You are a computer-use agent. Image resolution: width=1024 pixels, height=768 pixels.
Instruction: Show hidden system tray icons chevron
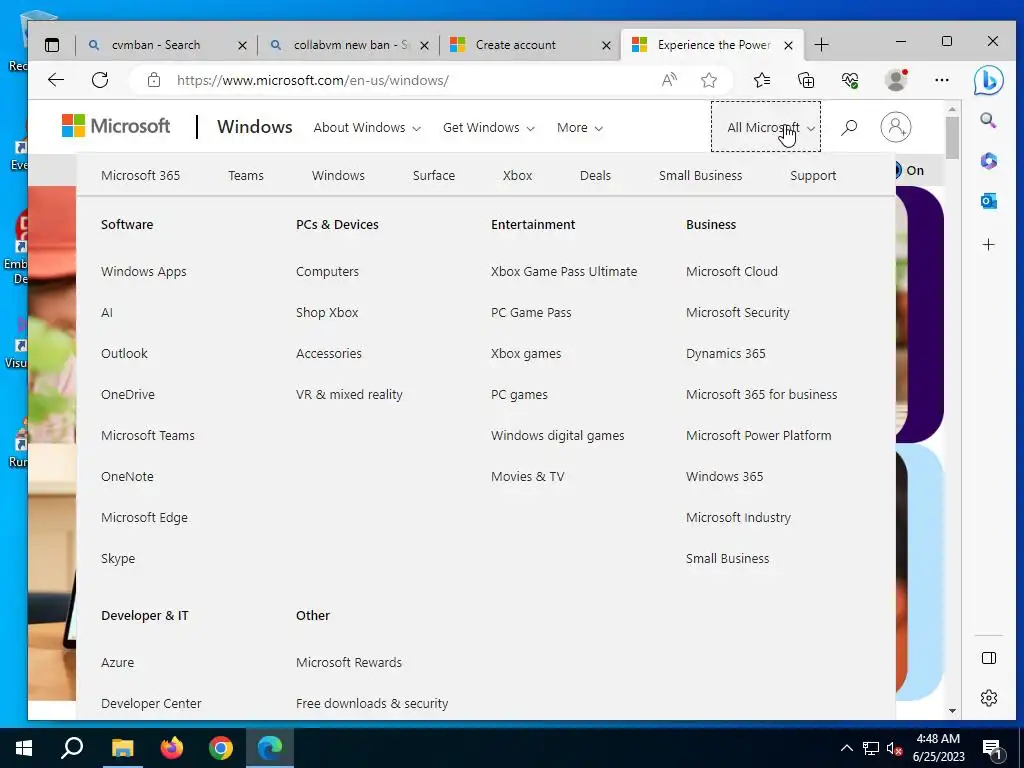(x=846, y=748)
